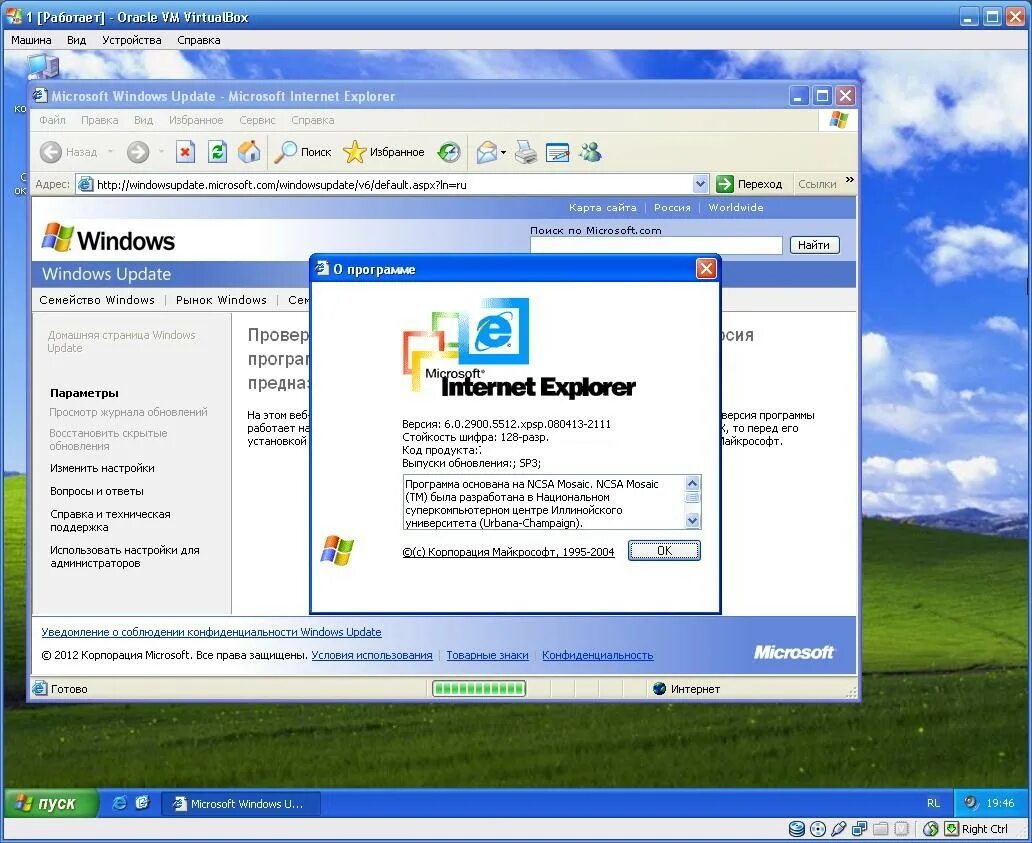Open the Home page icon
The width and height of the screenshot is (1032, 843).
pos(249,152)
